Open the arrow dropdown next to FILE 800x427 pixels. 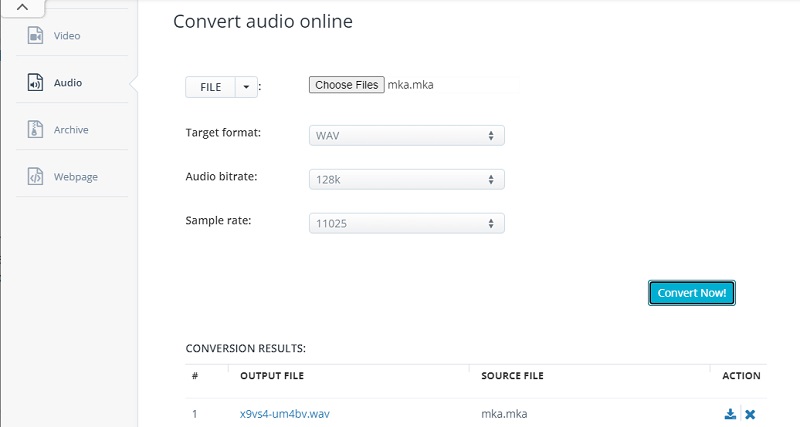(x=247, y=87)
